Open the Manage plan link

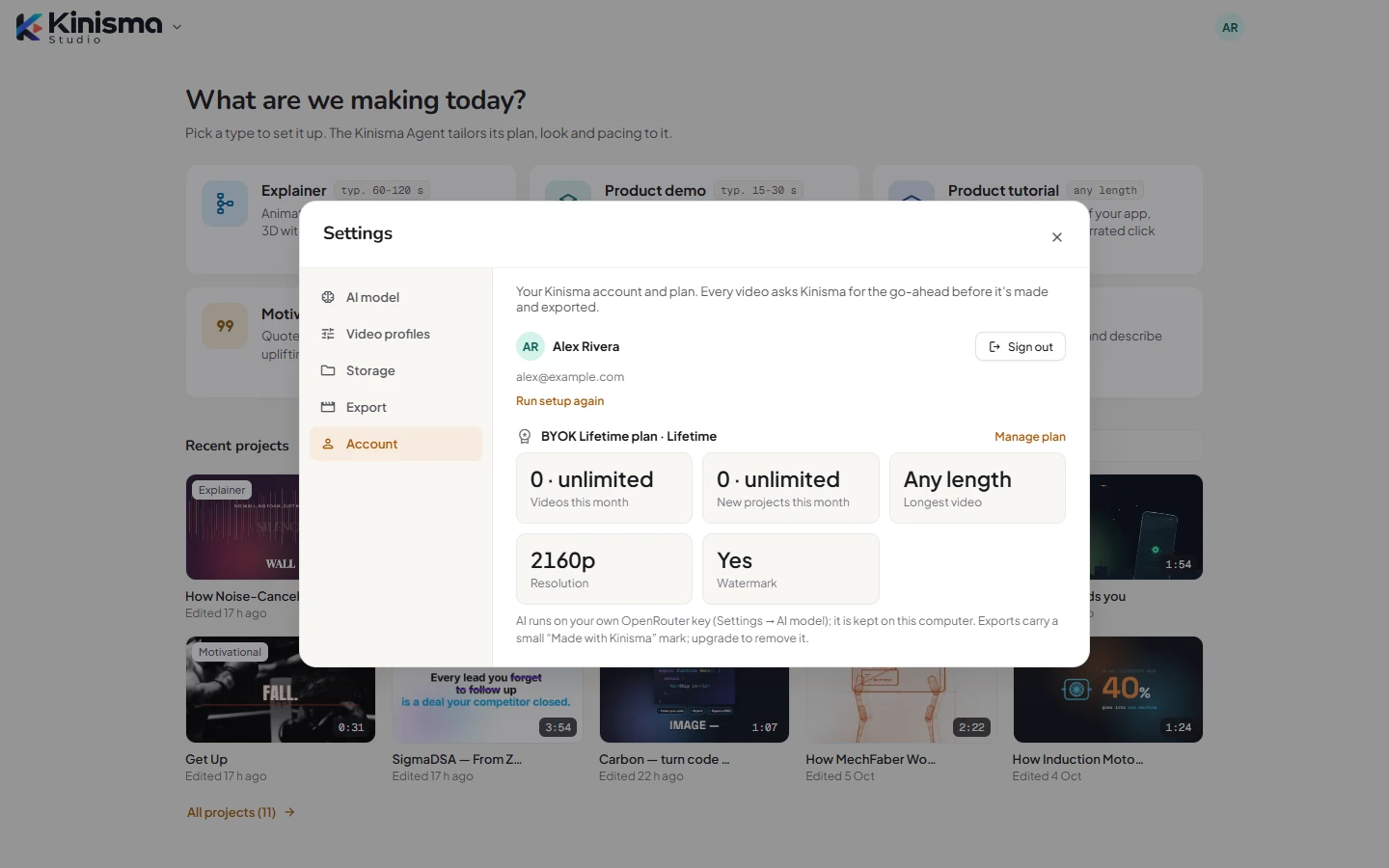(1030, 437)
